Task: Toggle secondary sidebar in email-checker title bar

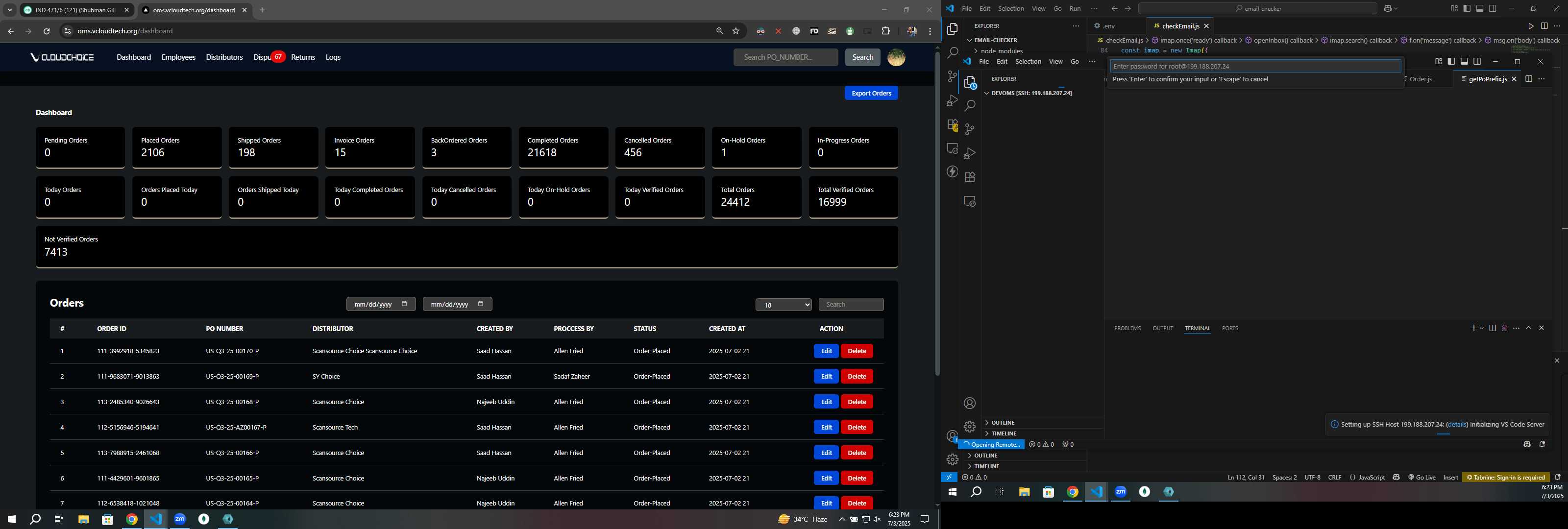Action: point(1493,8)
